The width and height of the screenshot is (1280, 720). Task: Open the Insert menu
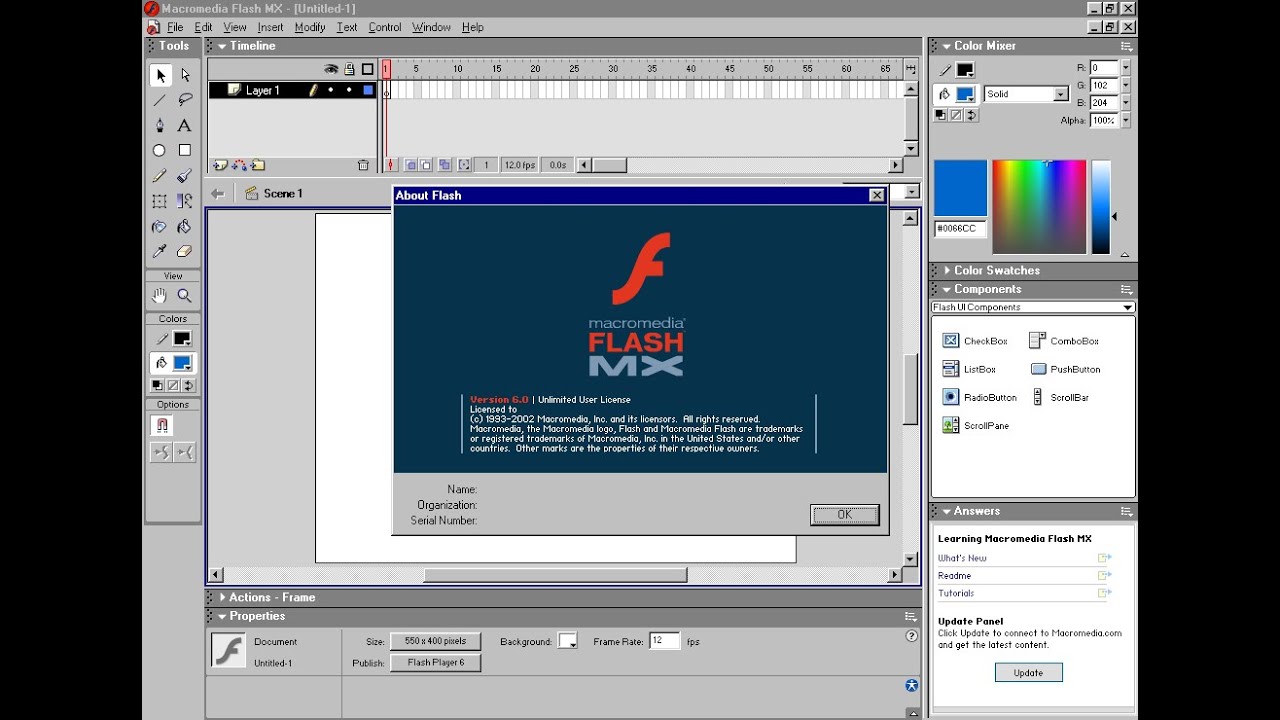270,27
